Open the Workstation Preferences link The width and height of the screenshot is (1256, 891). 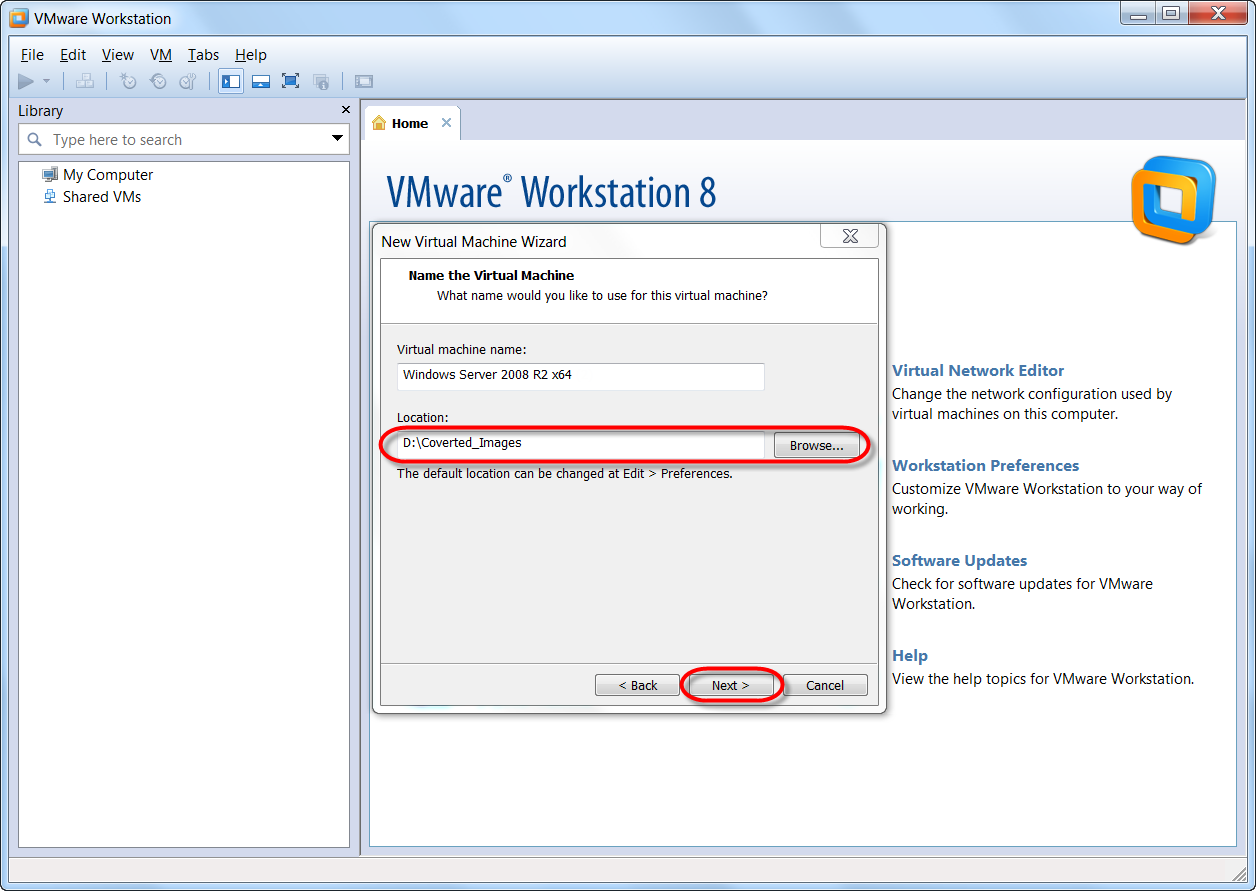pyautogui.click(x=985, y=465)
